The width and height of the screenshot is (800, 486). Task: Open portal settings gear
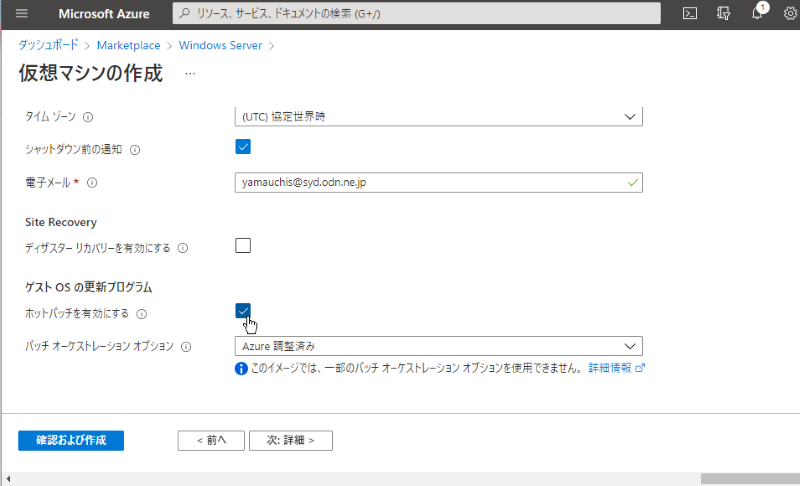790,13
